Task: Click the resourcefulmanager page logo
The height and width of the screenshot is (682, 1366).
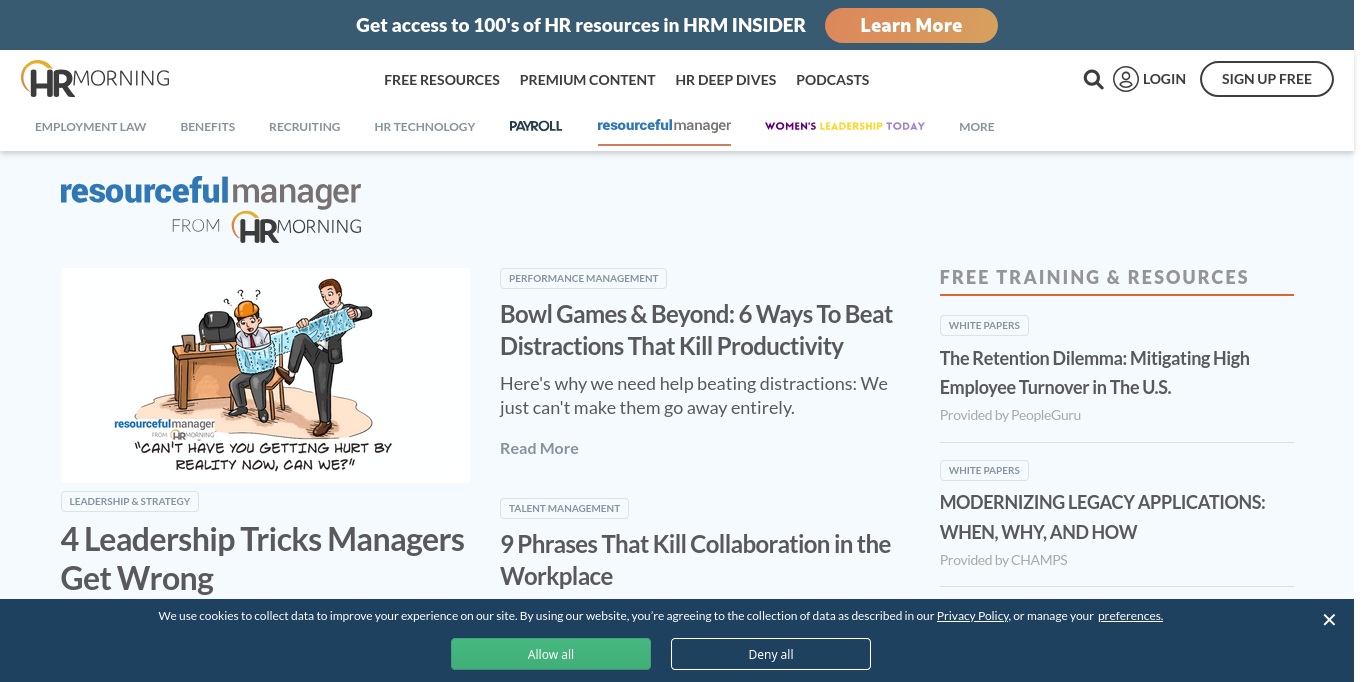Action: pyautogui.click(x=211, y=209)
